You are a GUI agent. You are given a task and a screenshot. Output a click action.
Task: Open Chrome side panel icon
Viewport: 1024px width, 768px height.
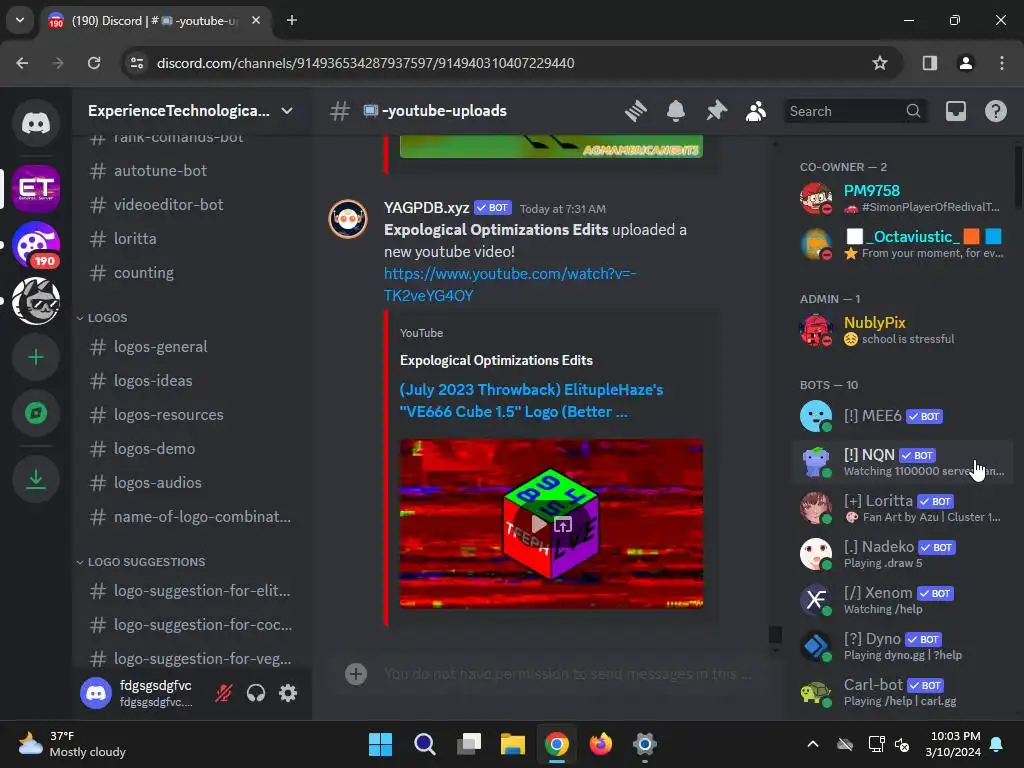pos(929,63)
